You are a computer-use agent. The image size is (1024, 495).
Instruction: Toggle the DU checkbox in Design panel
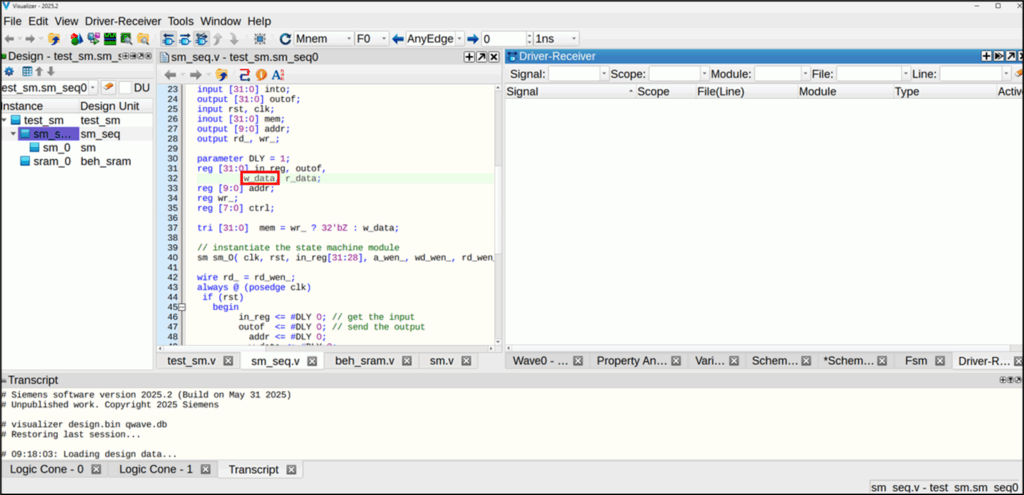(x=126, y=89)
